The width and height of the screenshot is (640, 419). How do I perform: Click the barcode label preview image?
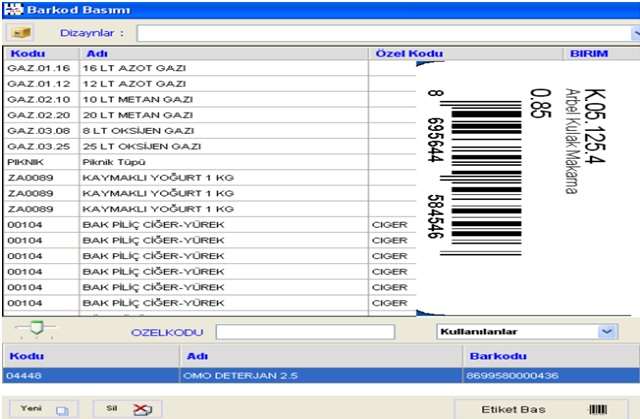[527, 188]
